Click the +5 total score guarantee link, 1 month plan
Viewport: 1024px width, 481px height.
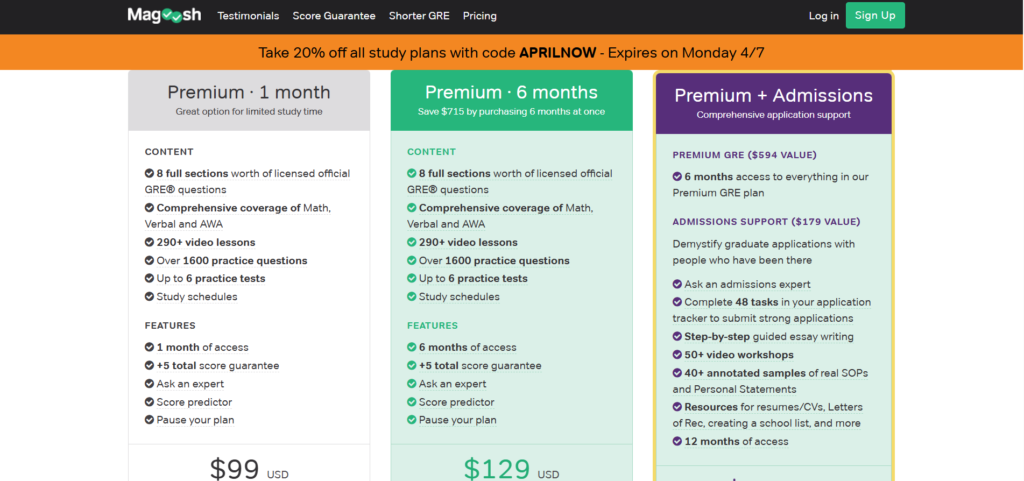[218, 365]
